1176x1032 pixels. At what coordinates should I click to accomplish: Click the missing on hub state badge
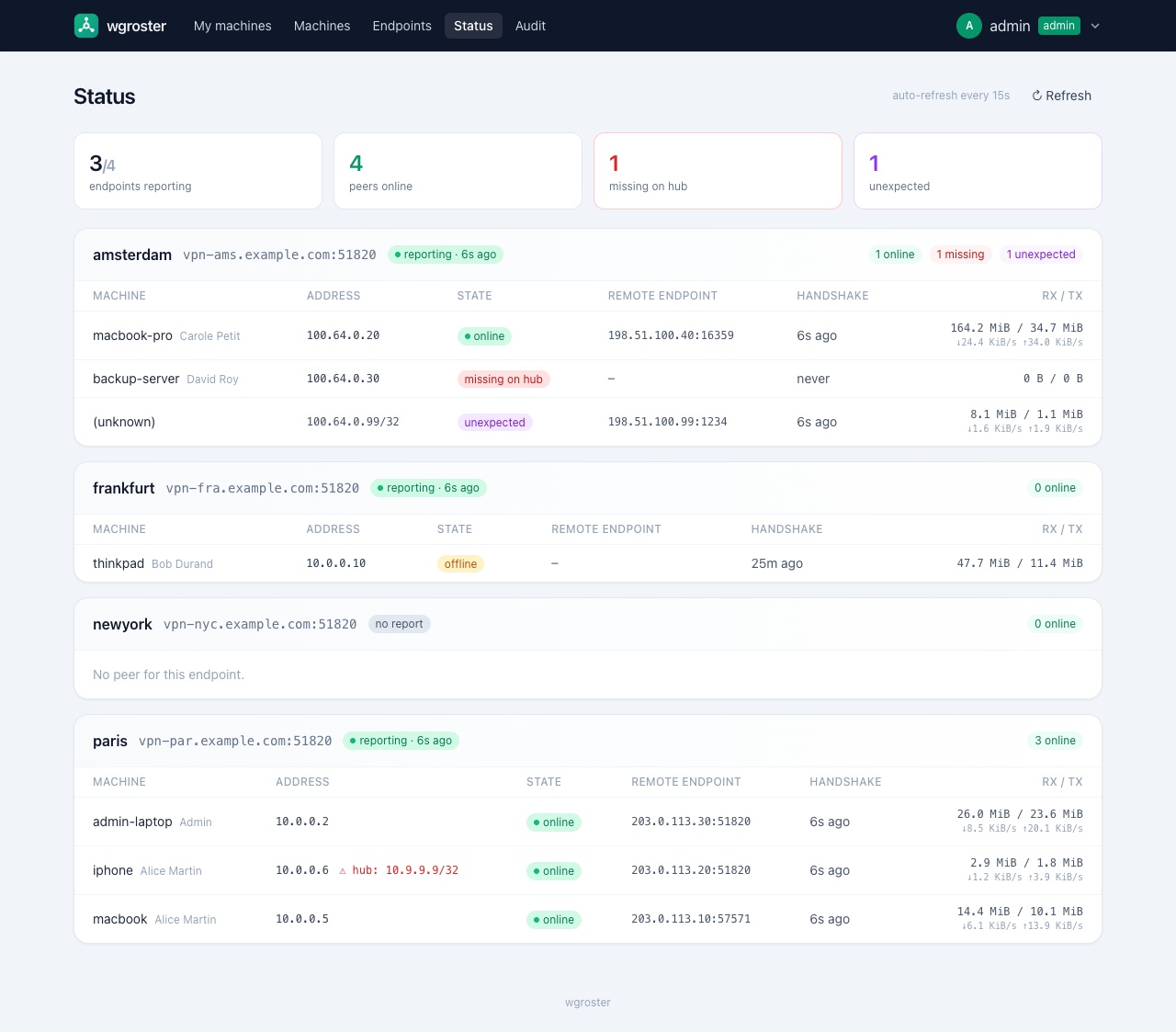(x=503, y=380)
